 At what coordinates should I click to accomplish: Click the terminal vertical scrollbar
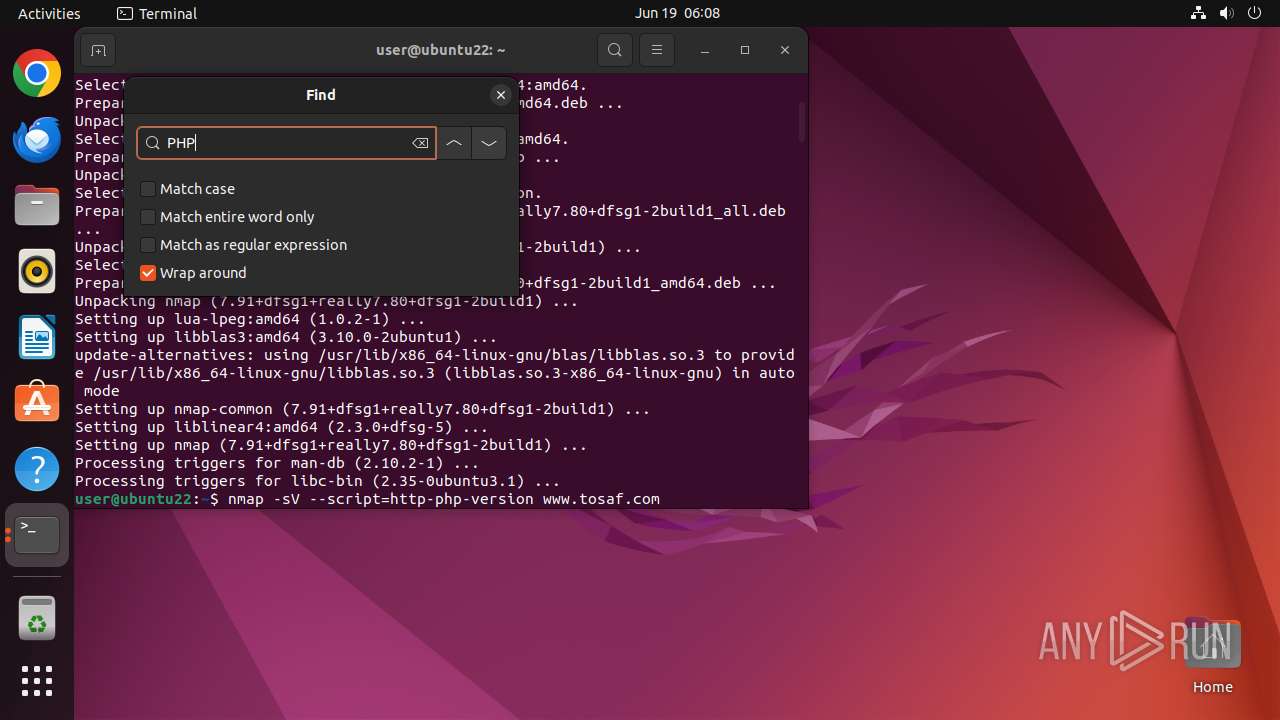[801, 121]
